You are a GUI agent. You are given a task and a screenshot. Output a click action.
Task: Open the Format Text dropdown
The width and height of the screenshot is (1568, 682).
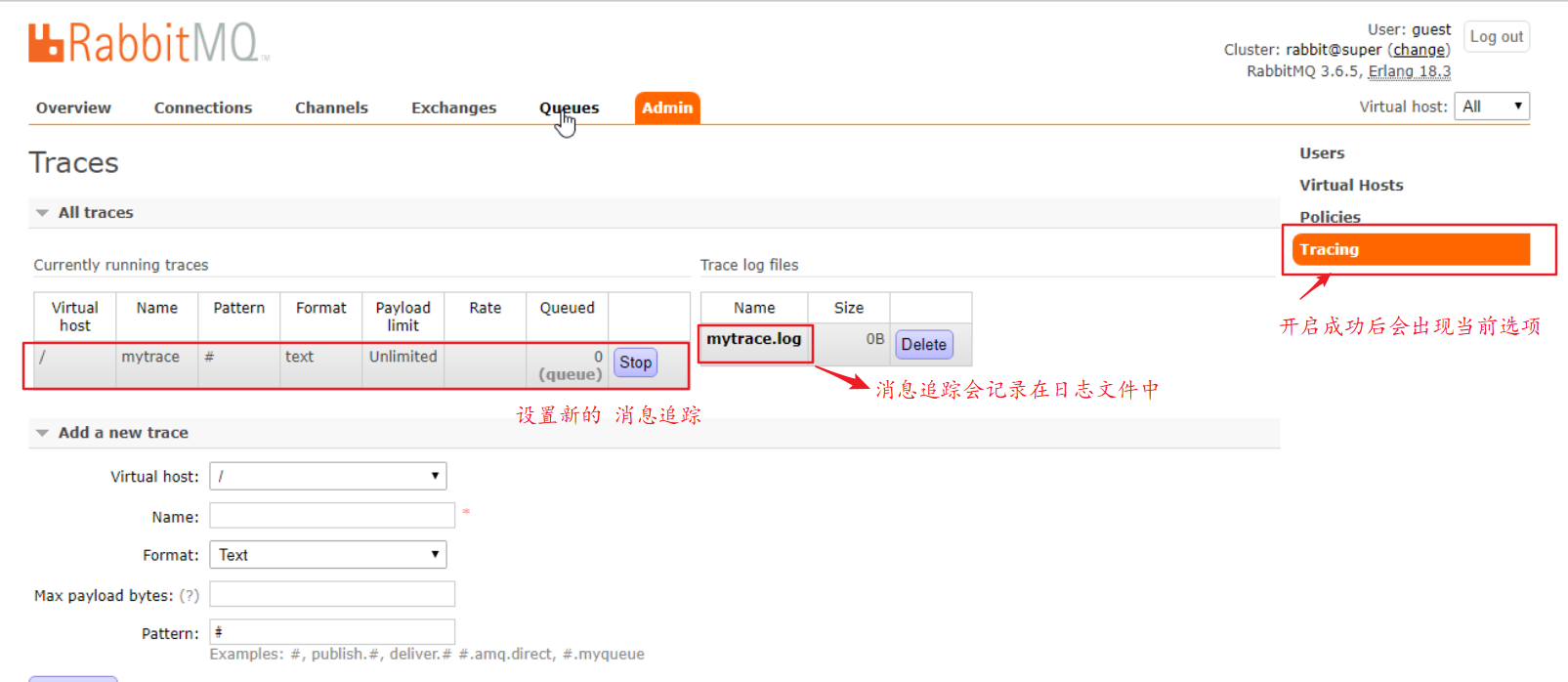tap(328, 554)
